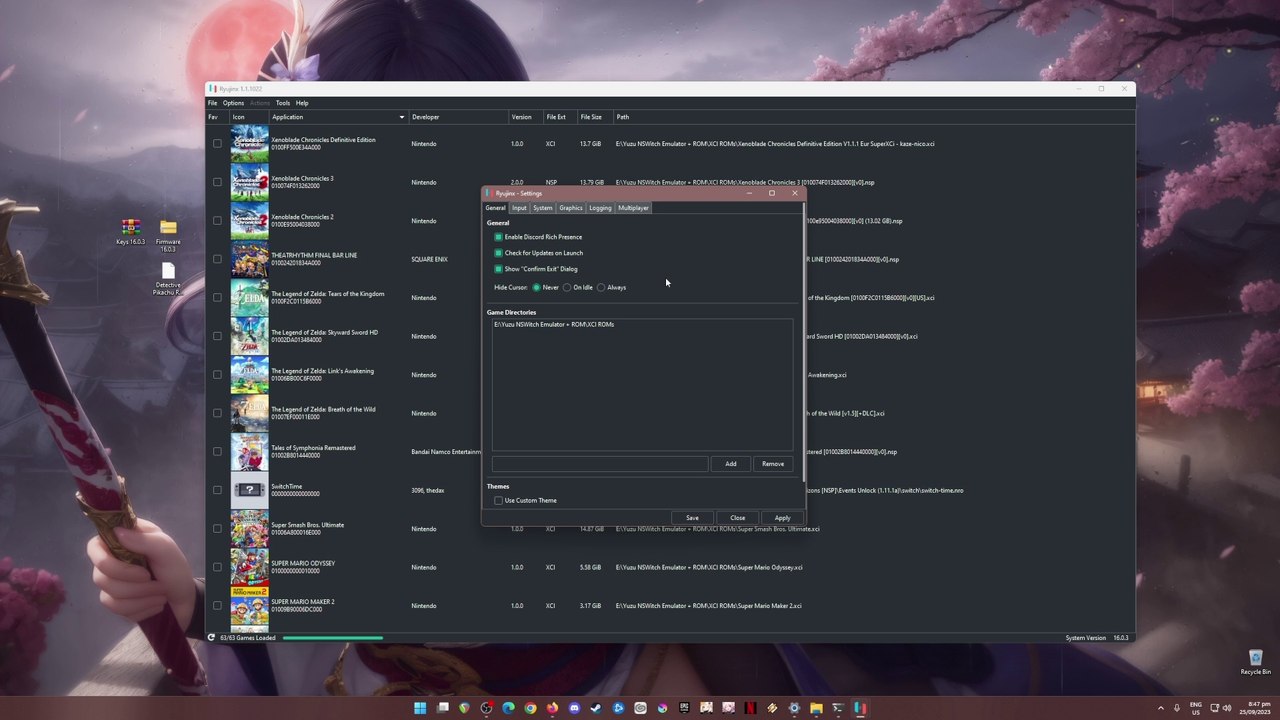The width and height of the screenshot is (1280, 720).
Task: Select On Idle for Hide Cursor
Action: tap(567, 288)
